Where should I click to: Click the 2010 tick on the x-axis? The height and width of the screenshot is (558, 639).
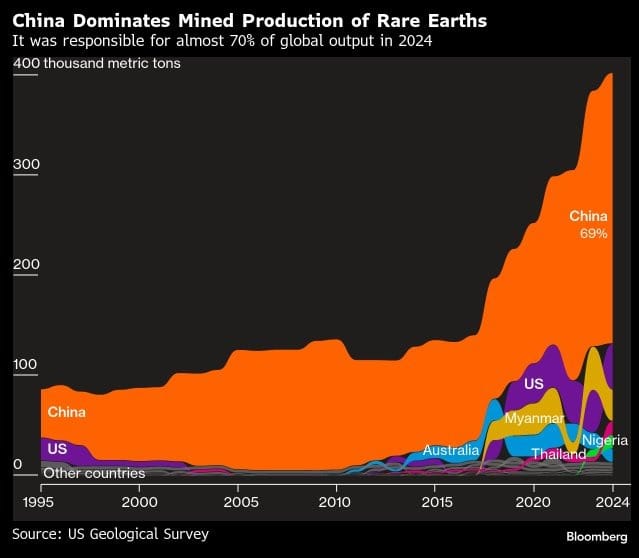click(x=336, y=501)
